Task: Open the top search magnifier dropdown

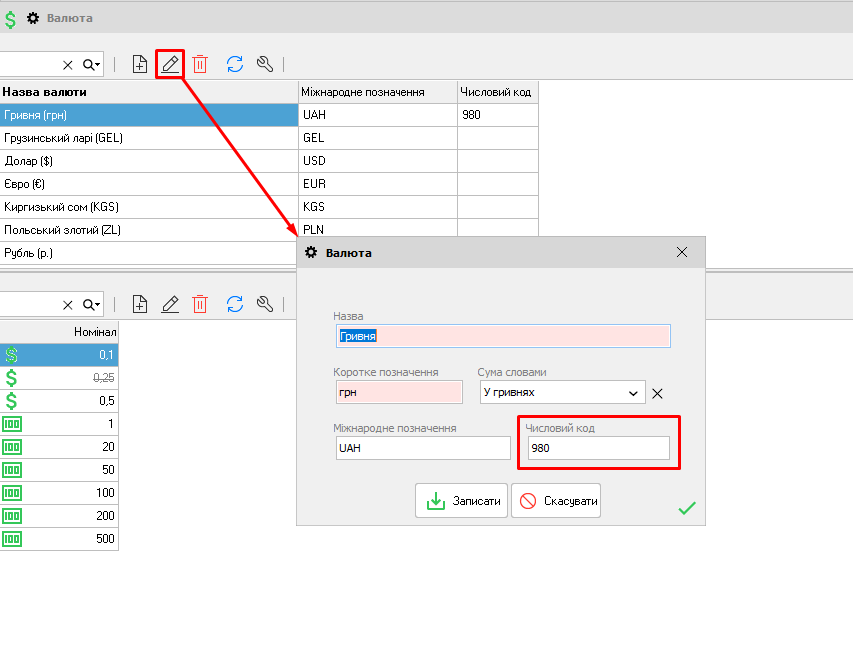Action: [x=92, y=65]
